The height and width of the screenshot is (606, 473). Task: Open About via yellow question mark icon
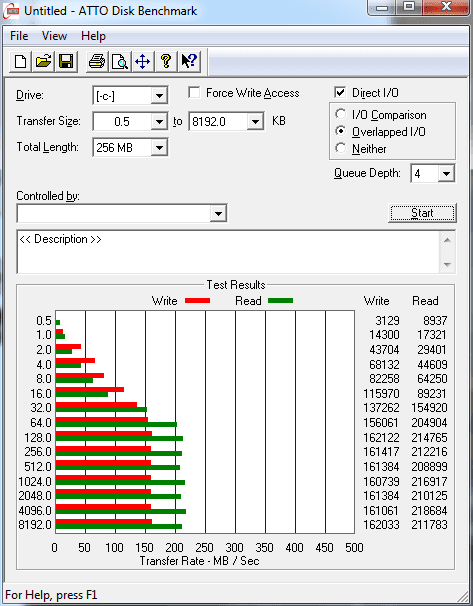(166, 61)
